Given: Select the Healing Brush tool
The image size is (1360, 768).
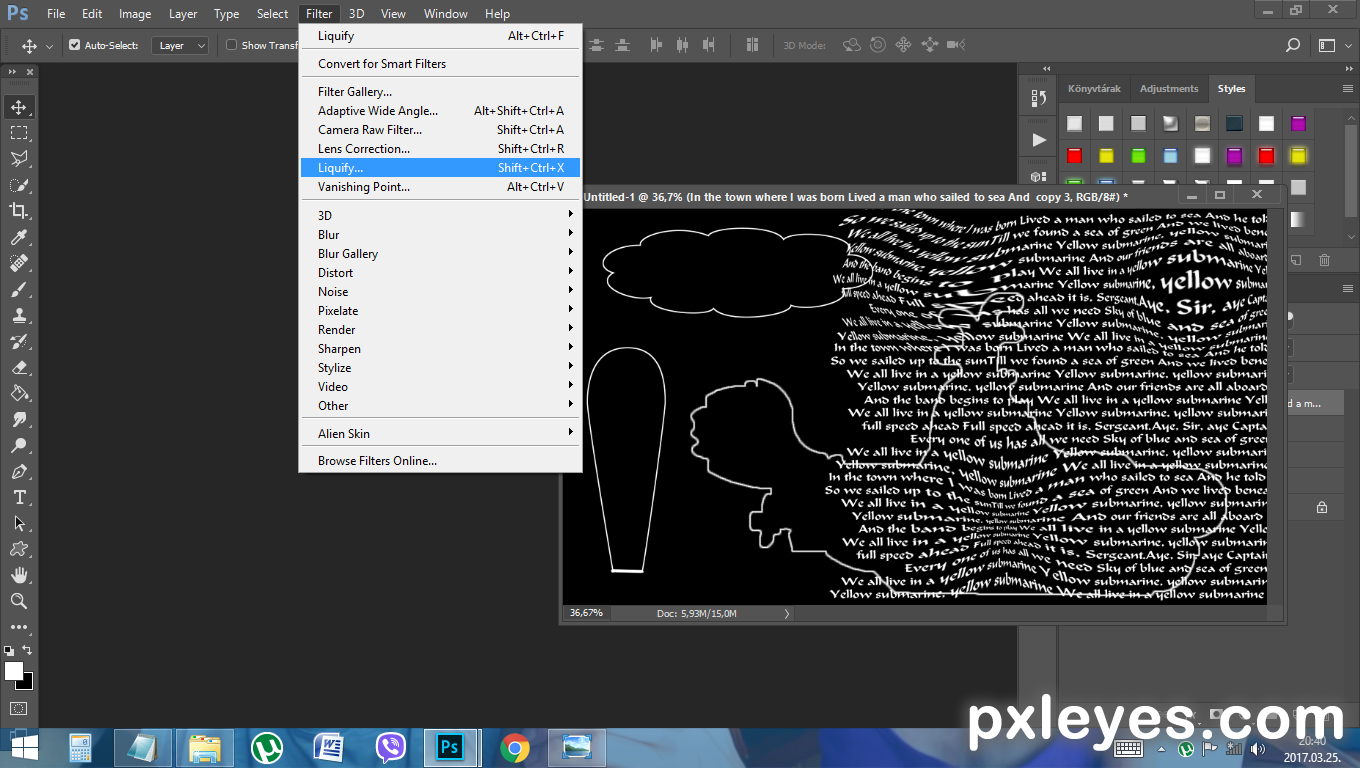Looking at the screenshot, I should (x=19, y=263).
